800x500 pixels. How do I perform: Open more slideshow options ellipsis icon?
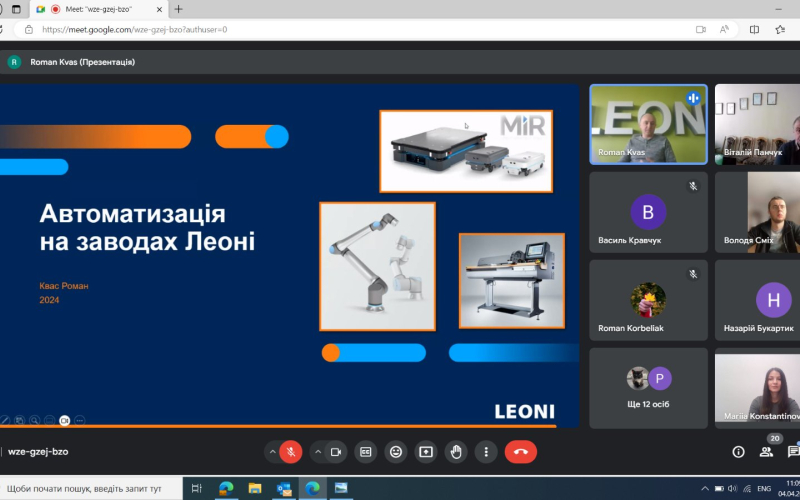pos(80,420)
